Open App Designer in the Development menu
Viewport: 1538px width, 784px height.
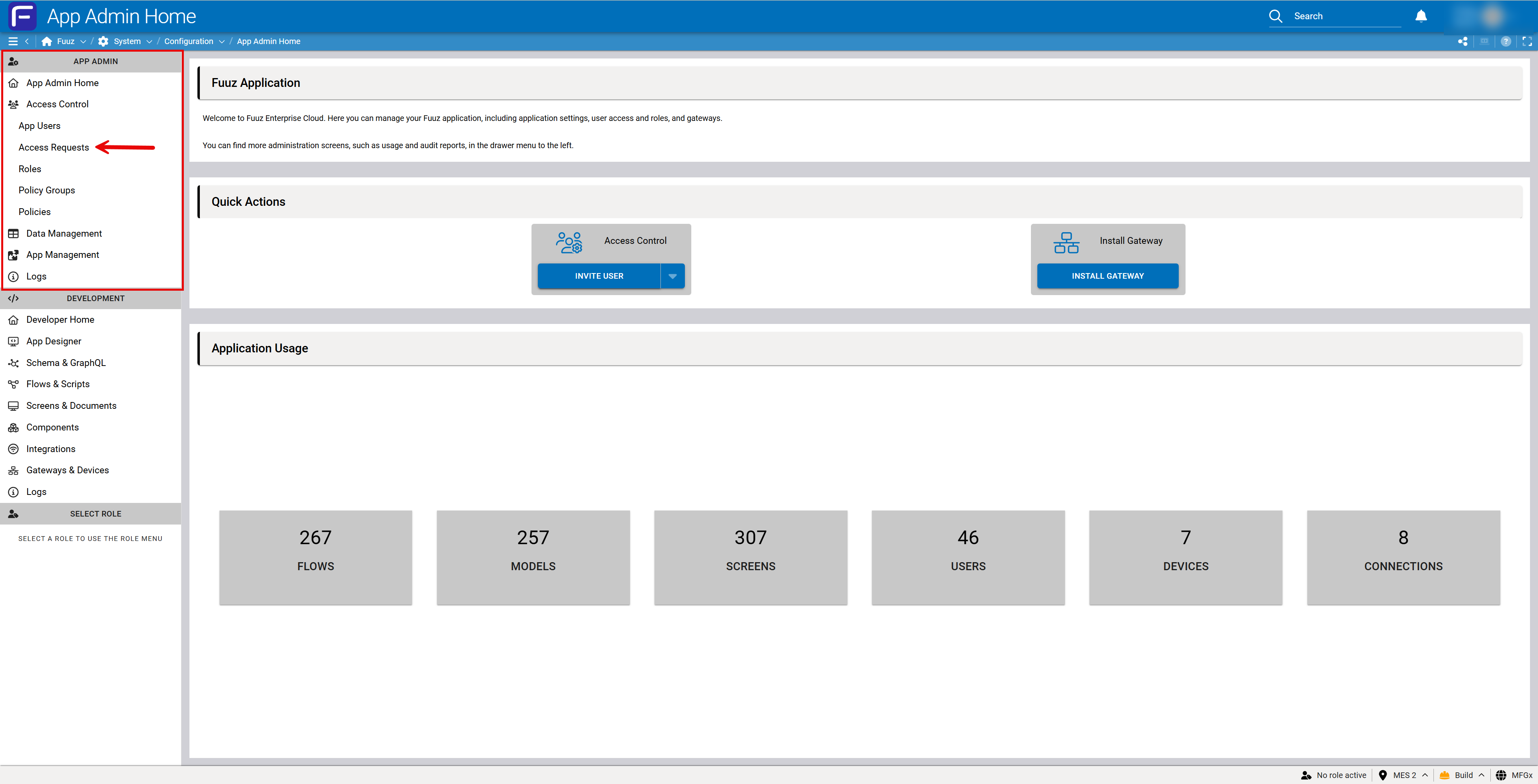[54, 341]
